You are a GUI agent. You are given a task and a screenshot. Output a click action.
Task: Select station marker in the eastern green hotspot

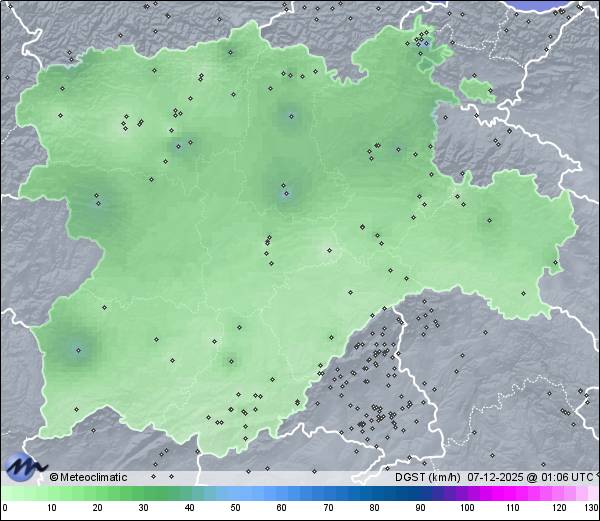tap(490, 220)
